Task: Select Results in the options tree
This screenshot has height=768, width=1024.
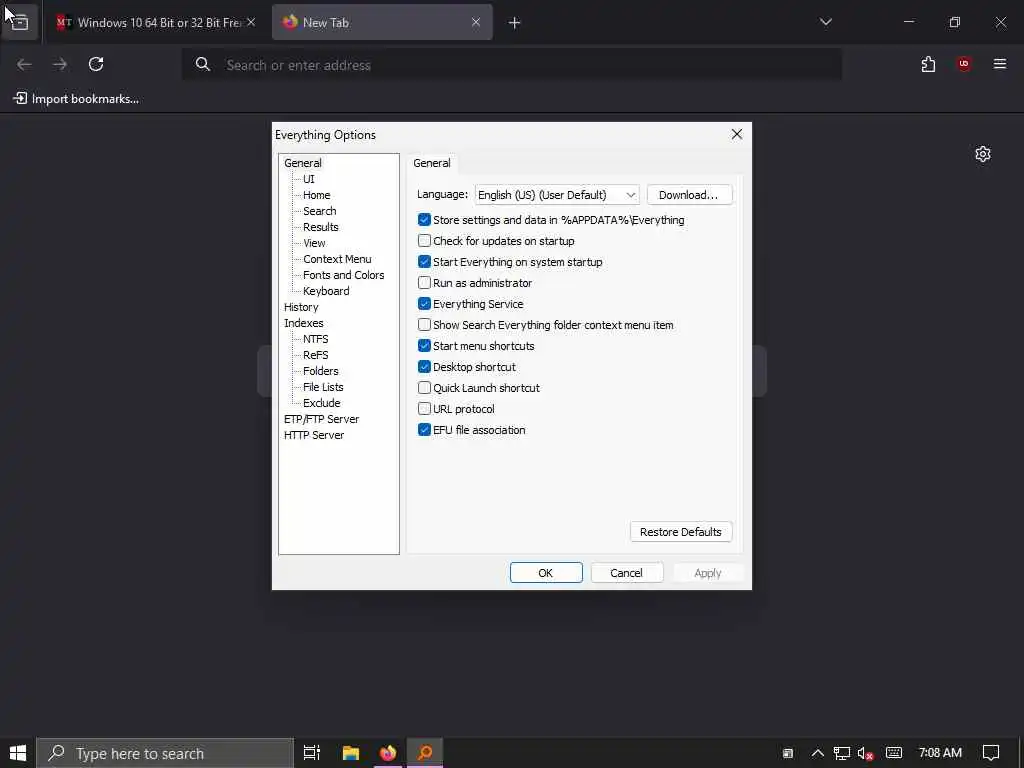Action: (321, 227)
